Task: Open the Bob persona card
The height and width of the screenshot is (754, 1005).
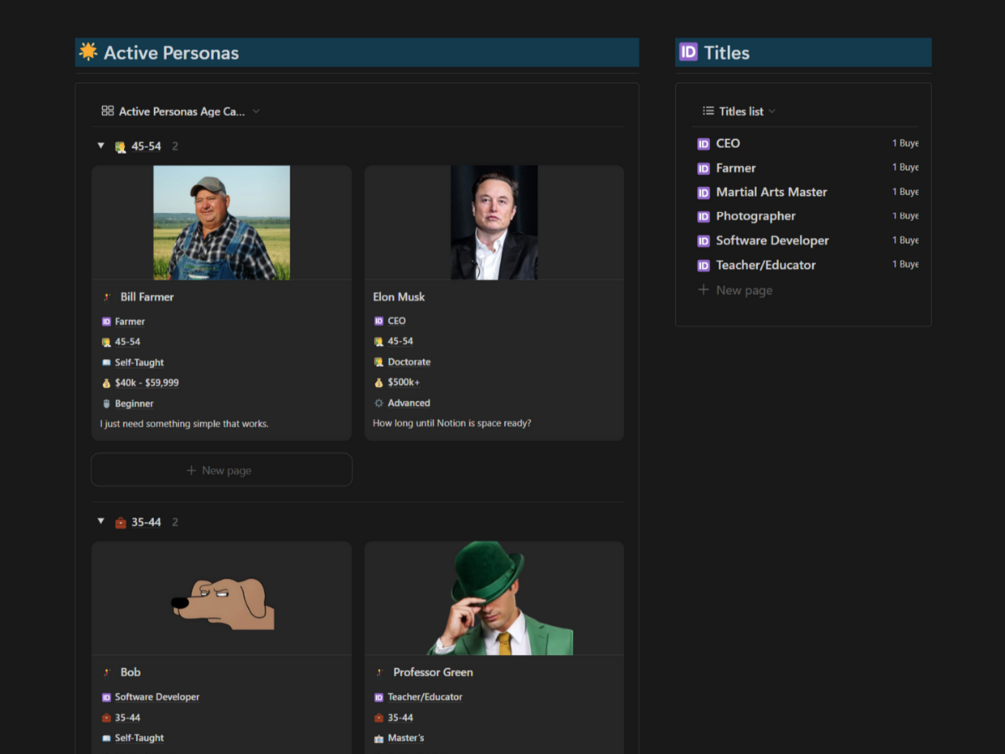Action: [222, 648]
